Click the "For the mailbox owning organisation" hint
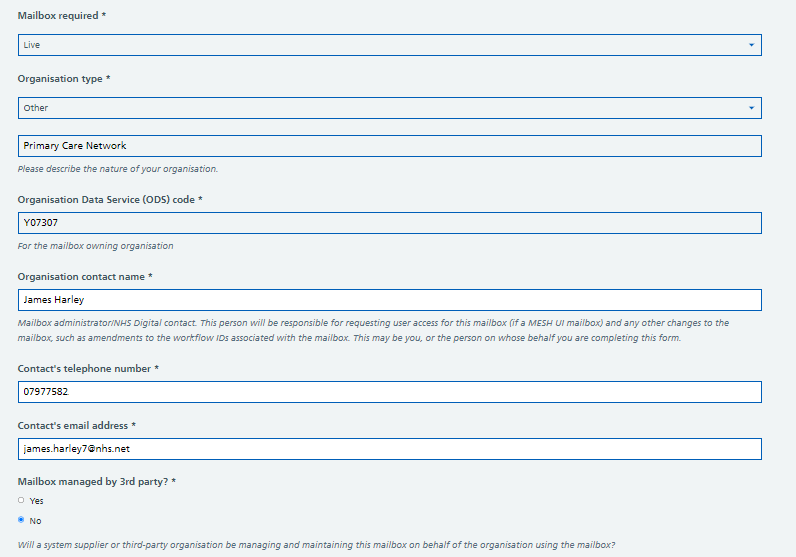 pos(95,246)
